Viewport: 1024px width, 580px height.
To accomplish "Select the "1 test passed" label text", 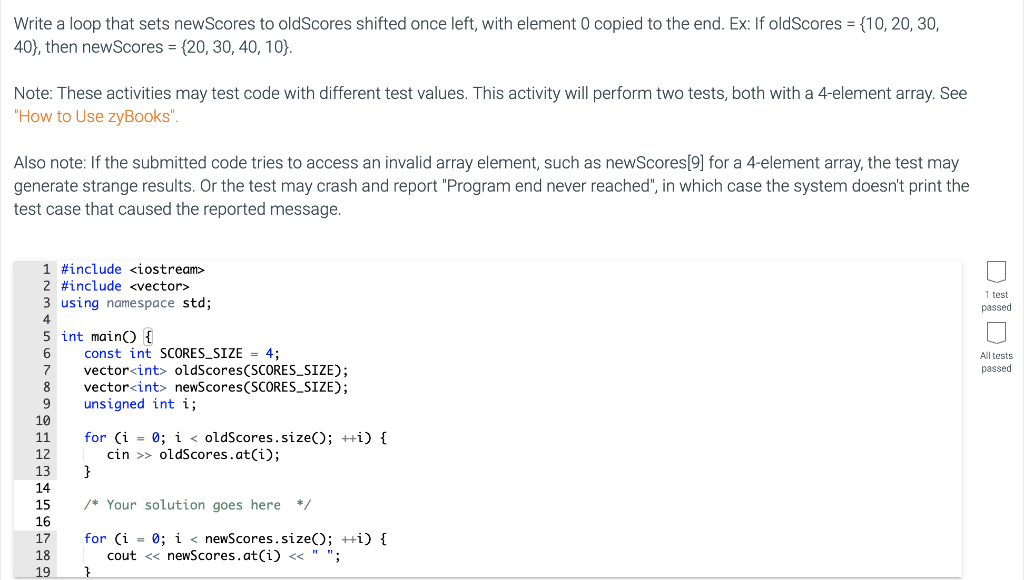I will (996, 301).
